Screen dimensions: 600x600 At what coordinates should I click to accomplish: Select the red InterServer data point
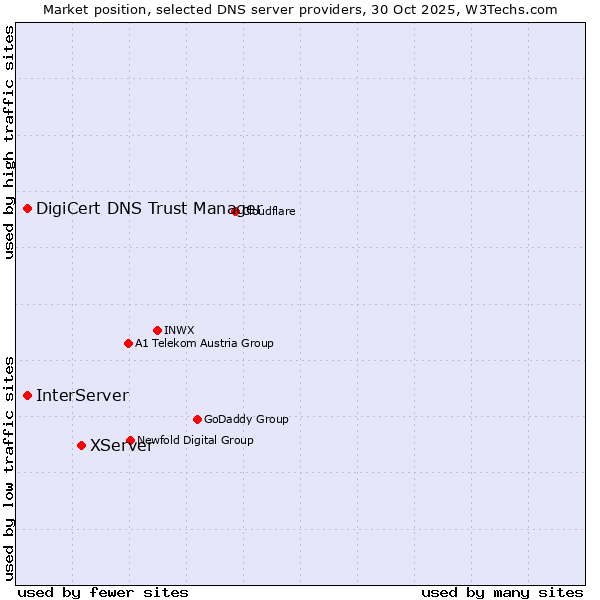tap(28, 395)
